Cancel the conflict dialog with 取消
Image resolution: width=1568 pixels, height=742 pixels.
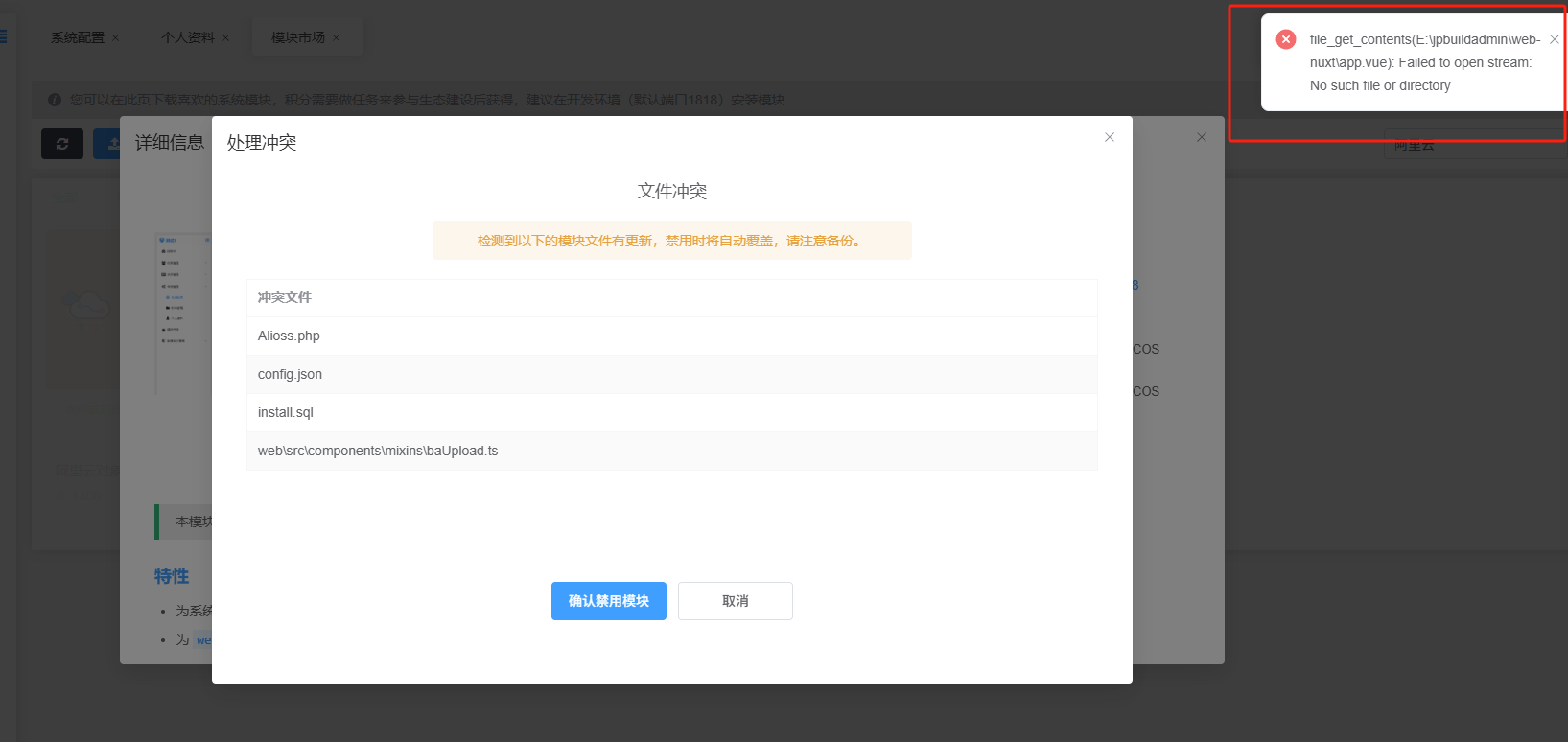point(736,601)
